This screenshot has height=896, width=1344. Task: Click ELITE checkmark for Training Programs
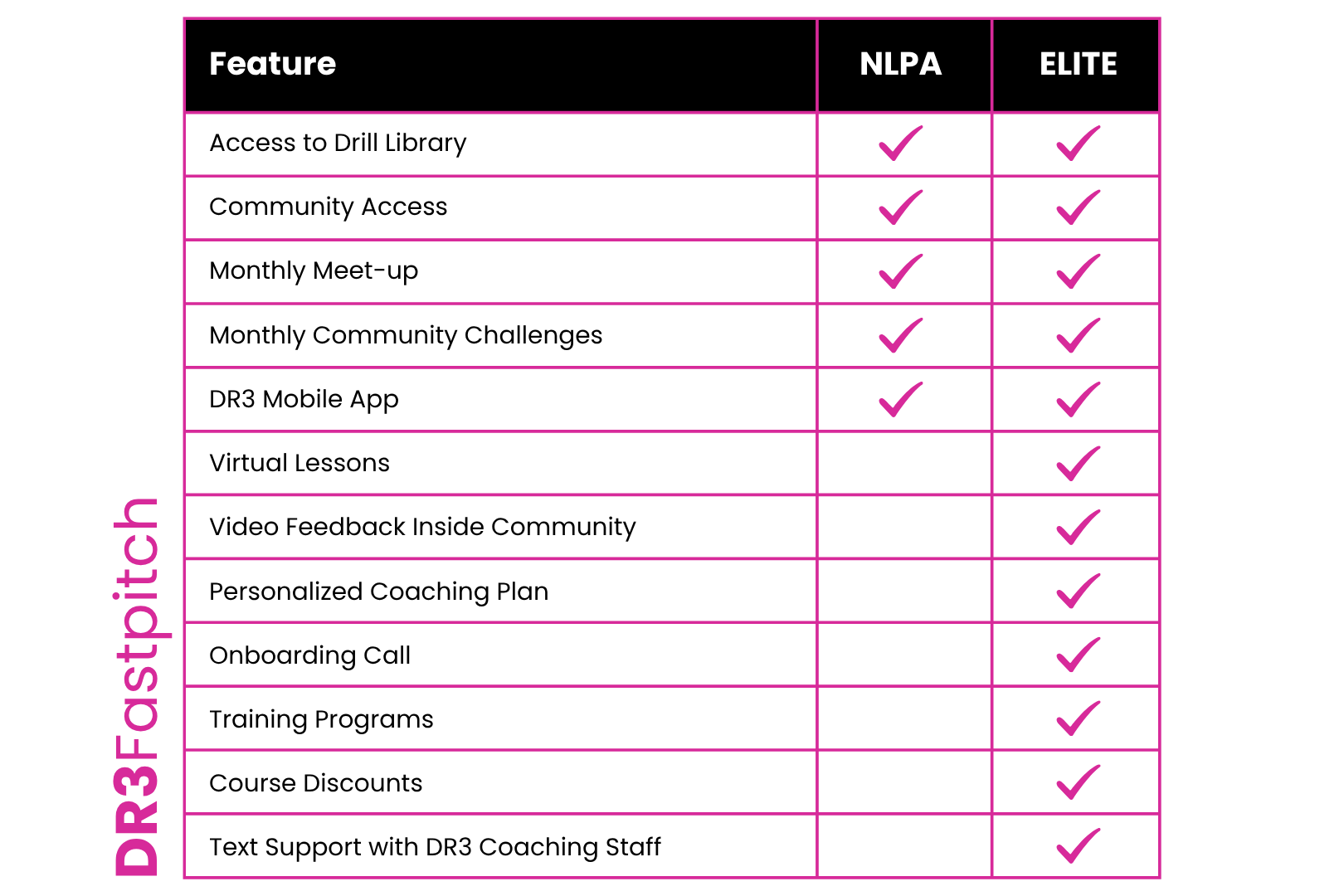[x=1079, y=719]
